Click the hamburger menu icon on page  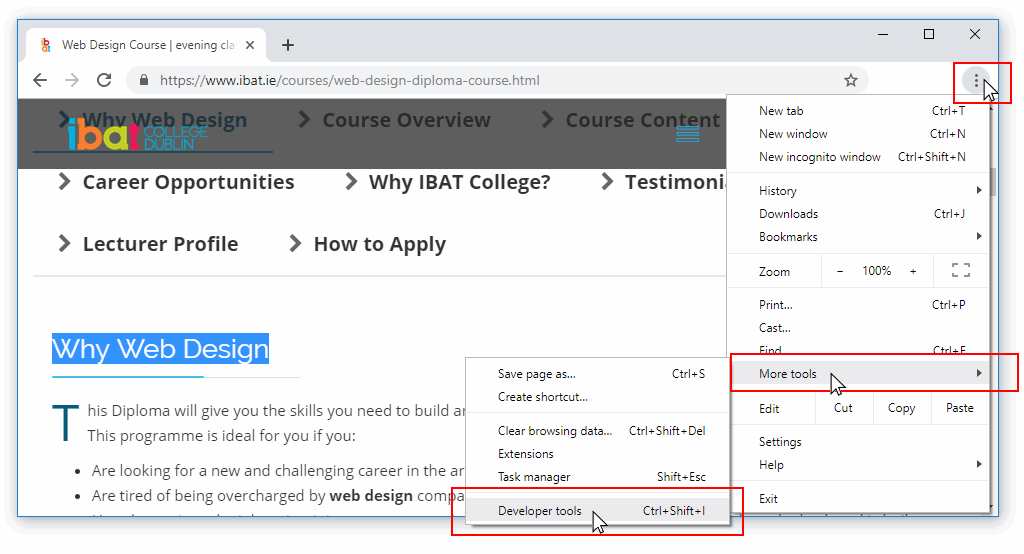(x=688, y=134)
